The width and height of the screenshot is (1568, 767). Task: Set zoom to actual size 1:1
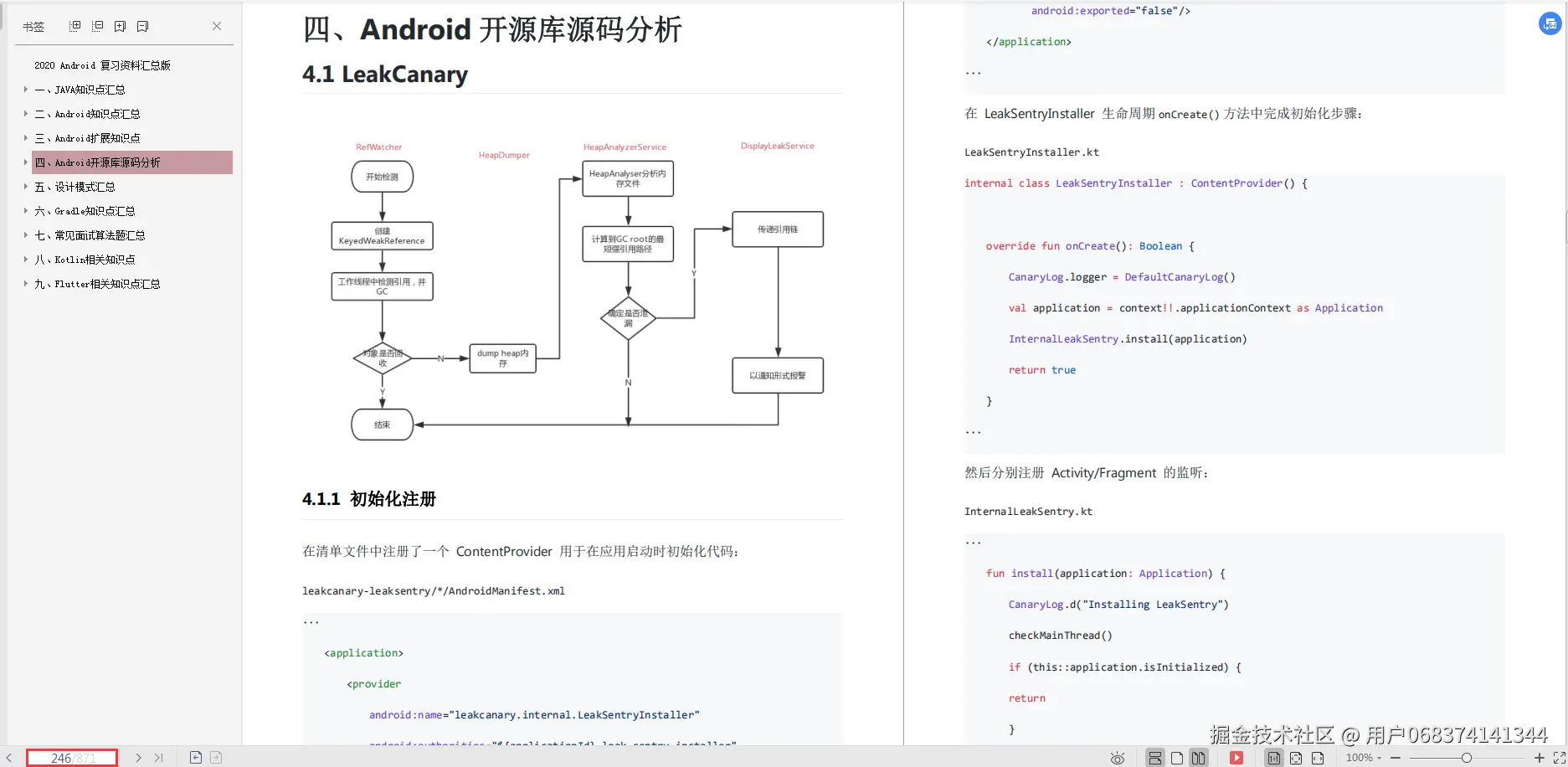1274,758
